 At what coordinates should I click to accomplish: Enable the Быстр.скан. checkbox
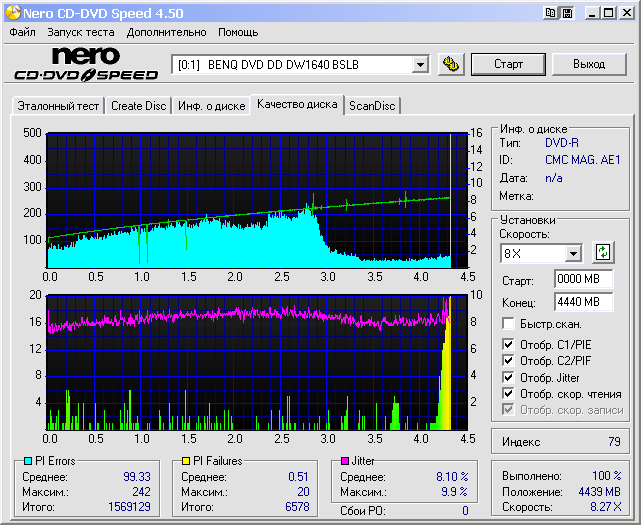pos(508,324)
